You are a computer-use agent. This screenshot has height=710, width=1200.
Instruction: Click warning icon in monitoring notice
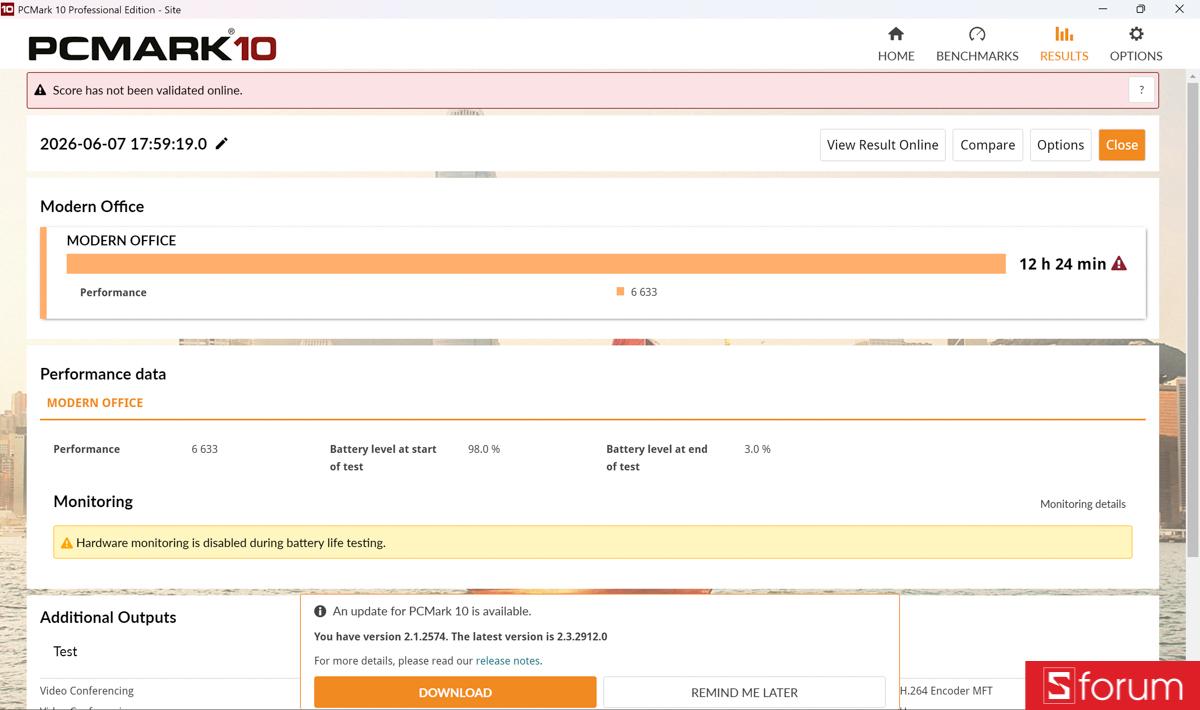click(x=67, y=543)
